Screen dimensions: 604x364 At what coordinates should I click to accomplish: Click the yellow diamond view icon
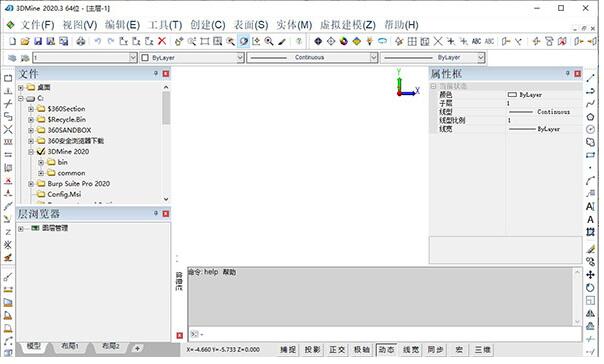coord(357,41)
